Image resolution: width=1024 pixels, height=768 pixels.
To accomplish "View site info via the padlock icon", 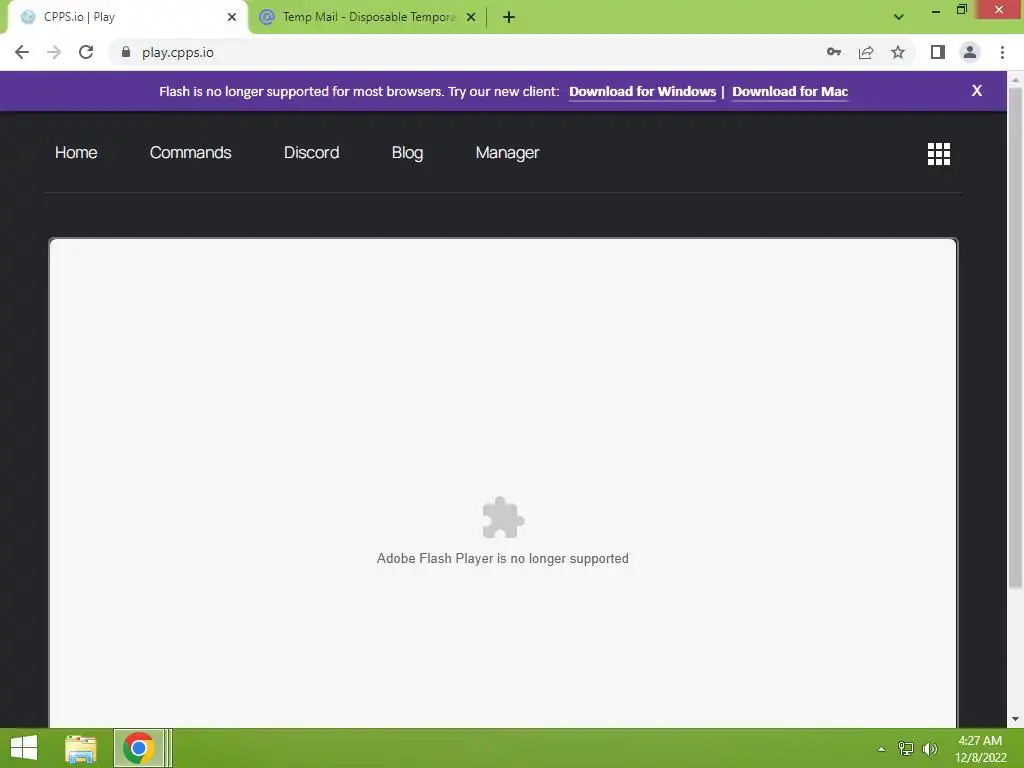I will click(x=126, y=52).
